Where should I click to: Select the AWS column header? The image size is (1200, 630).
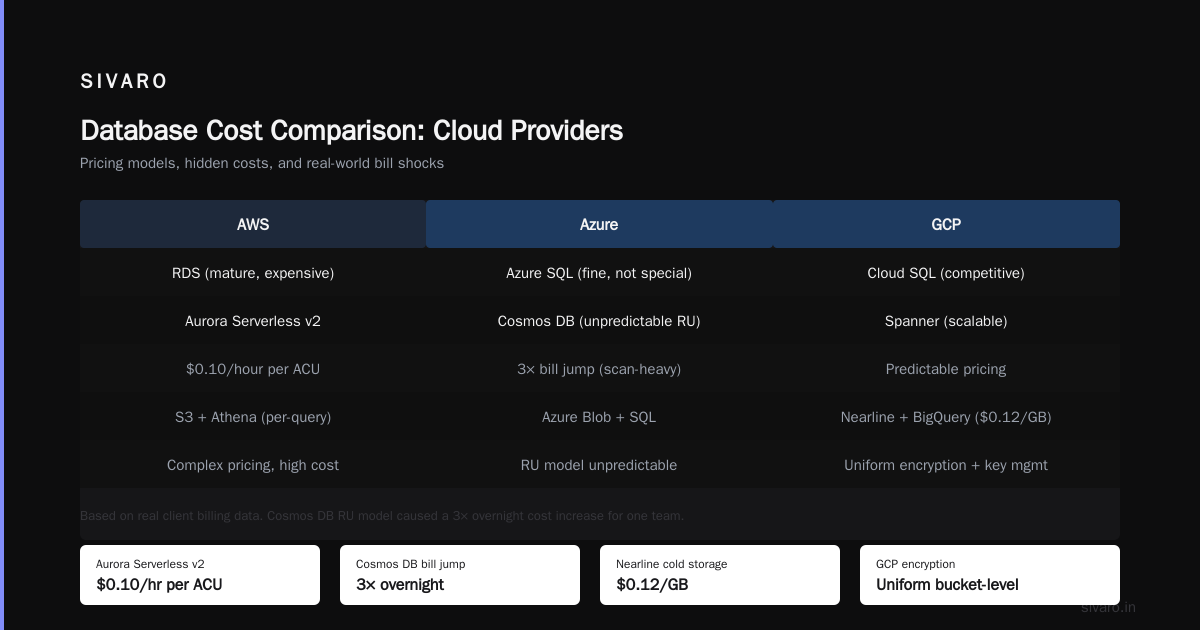click(253, 224)
